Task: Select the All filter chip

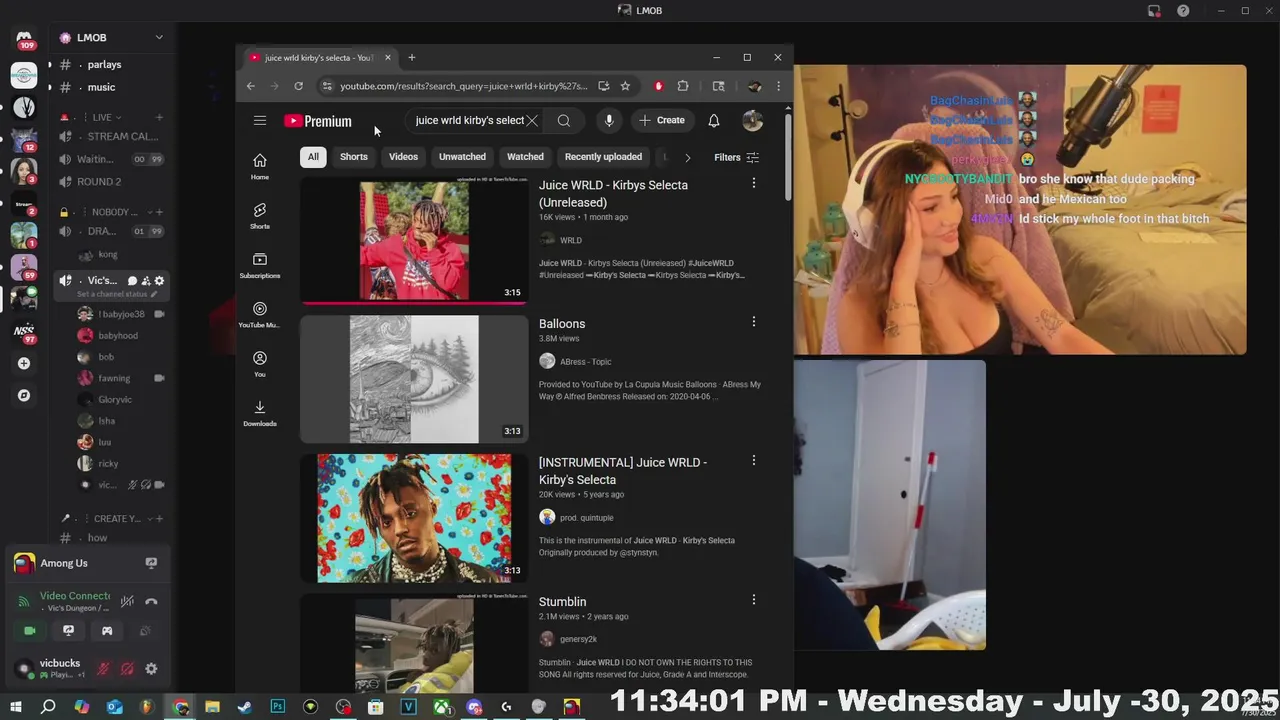Action: 313,157
